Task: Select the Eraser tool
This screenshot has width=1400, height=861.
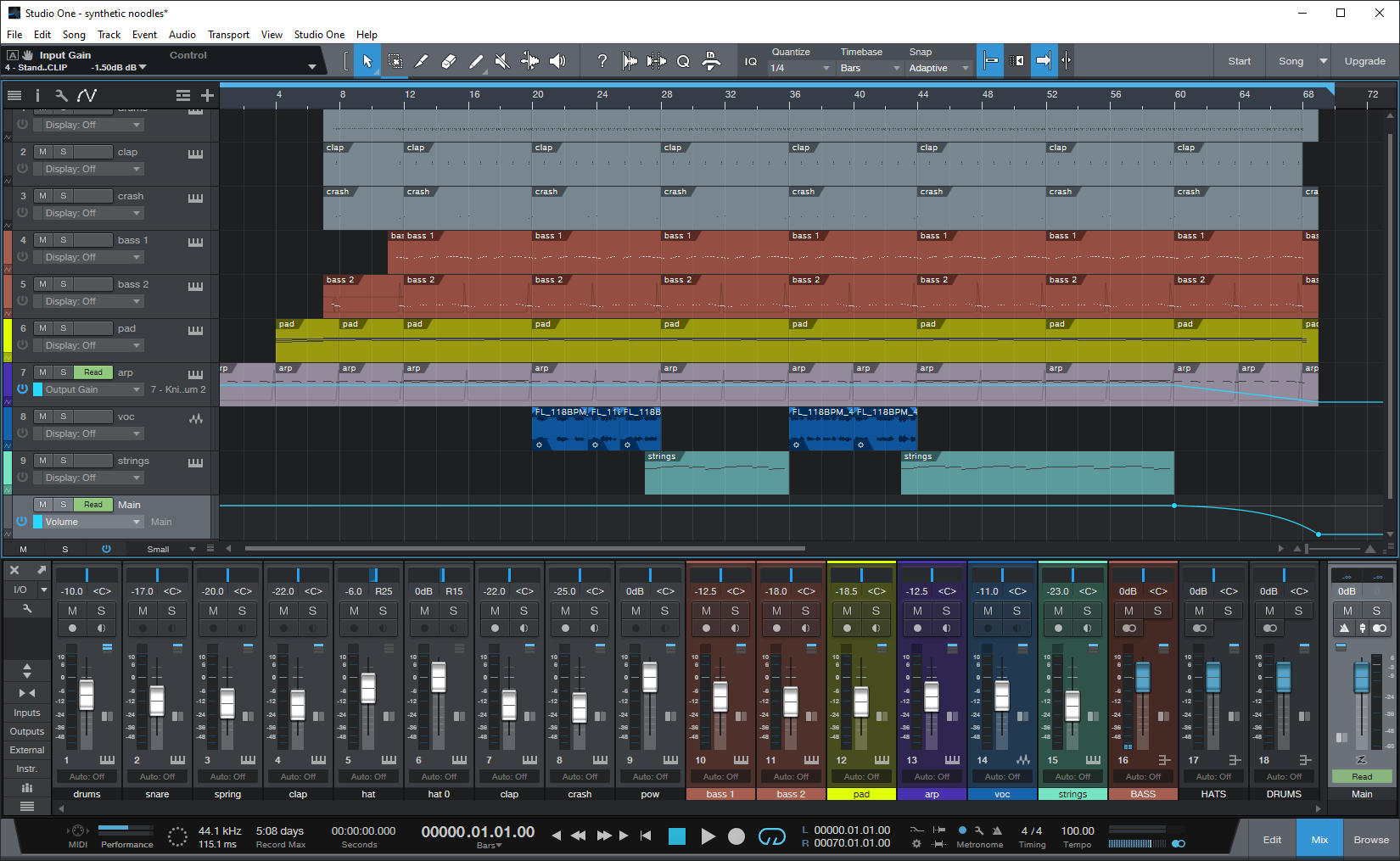Action: 449,61
